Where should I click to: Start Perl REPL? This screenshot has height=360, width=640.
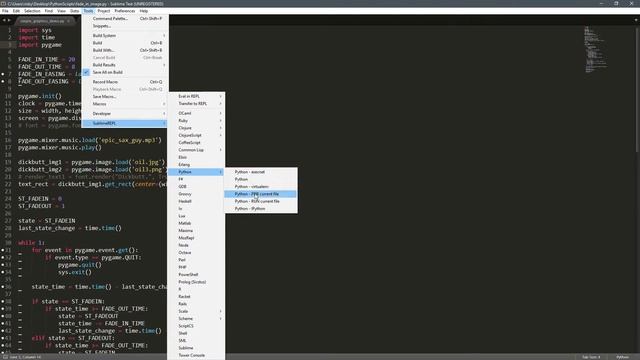click(196, 260)
